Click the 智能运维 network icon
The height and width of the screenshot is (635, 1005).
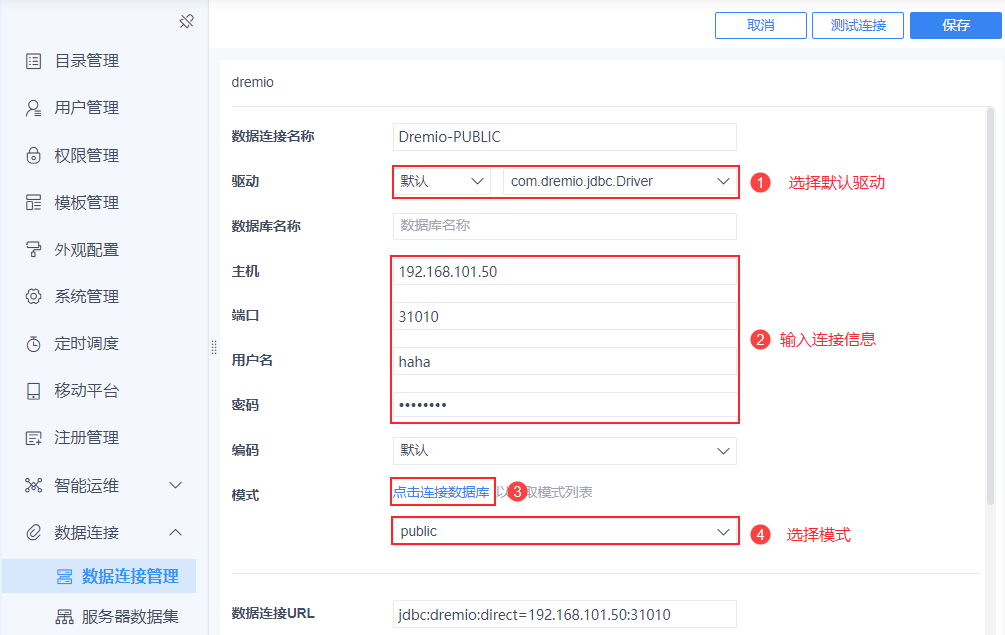[33, 485]
